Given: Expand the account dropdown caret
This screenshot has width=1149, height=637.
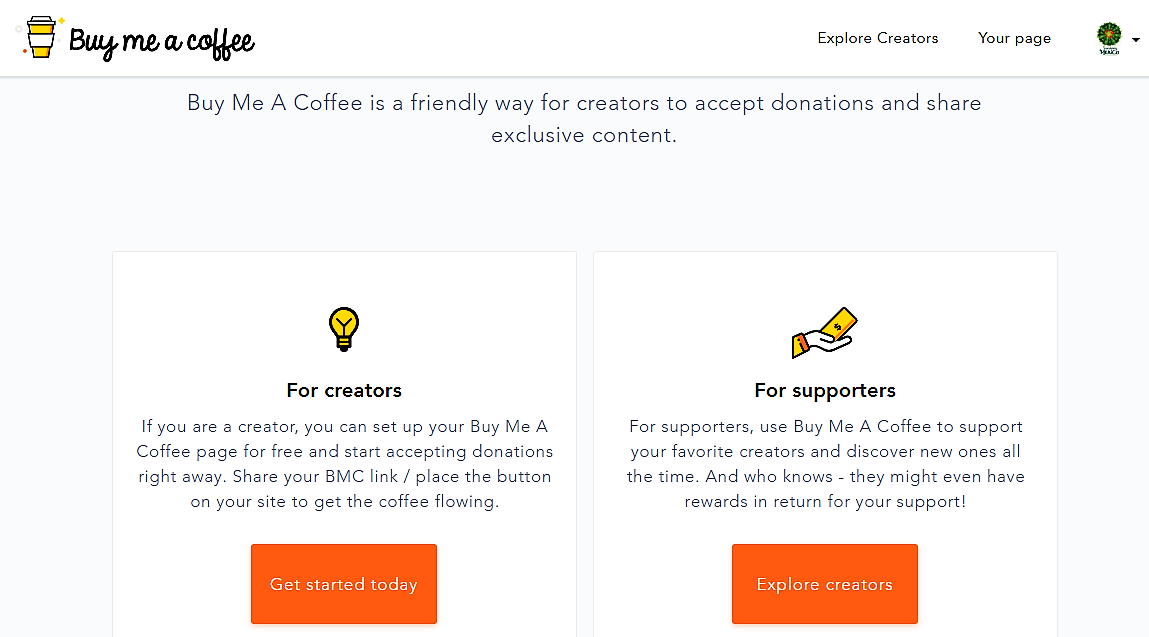Looking at the screenshot, I should click(x=1136, y=41).
